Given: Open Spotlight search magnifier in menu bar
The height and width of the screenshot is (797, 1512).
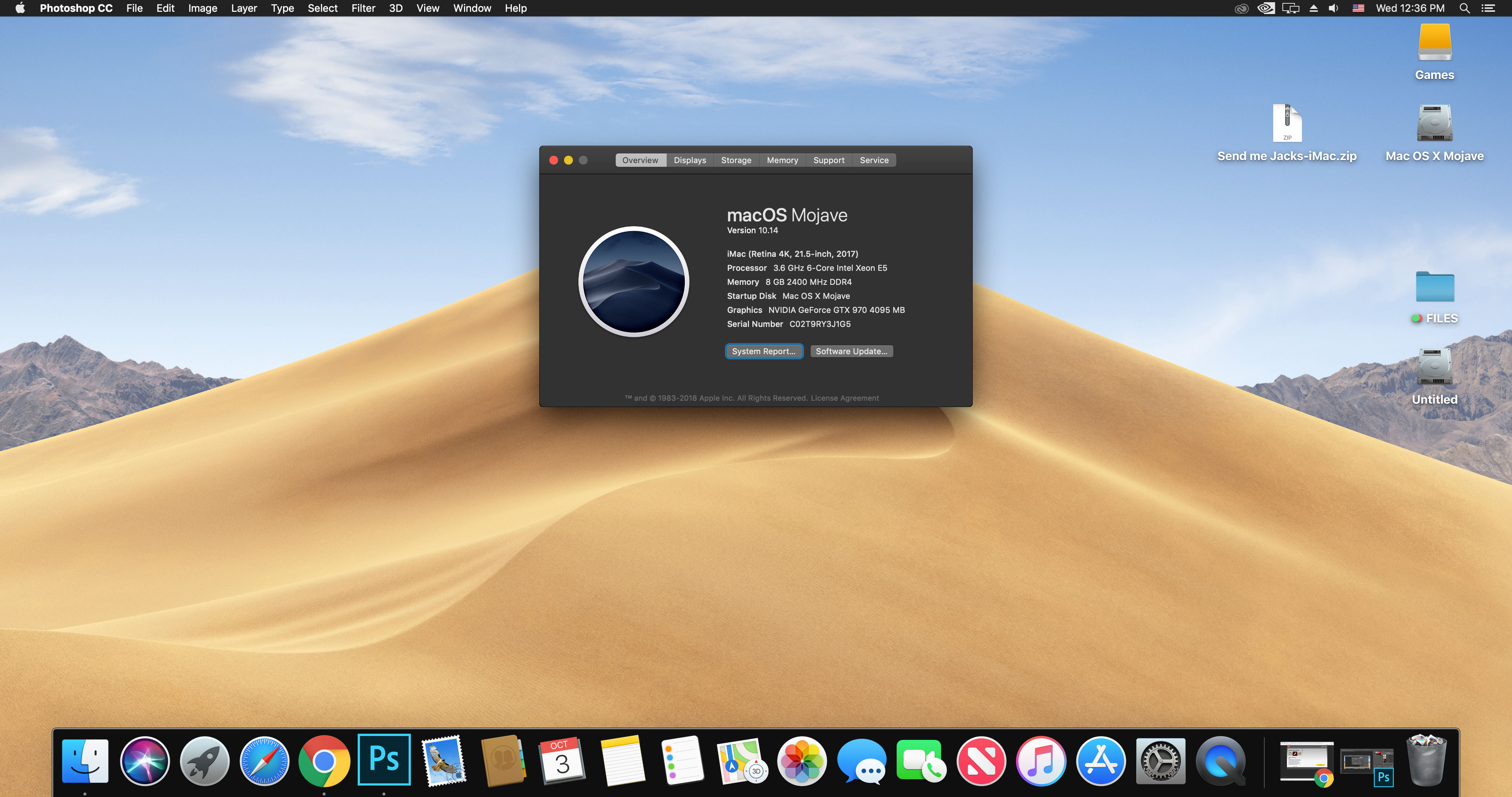Looking at the screenshot, I should [x=1464, y=8].
